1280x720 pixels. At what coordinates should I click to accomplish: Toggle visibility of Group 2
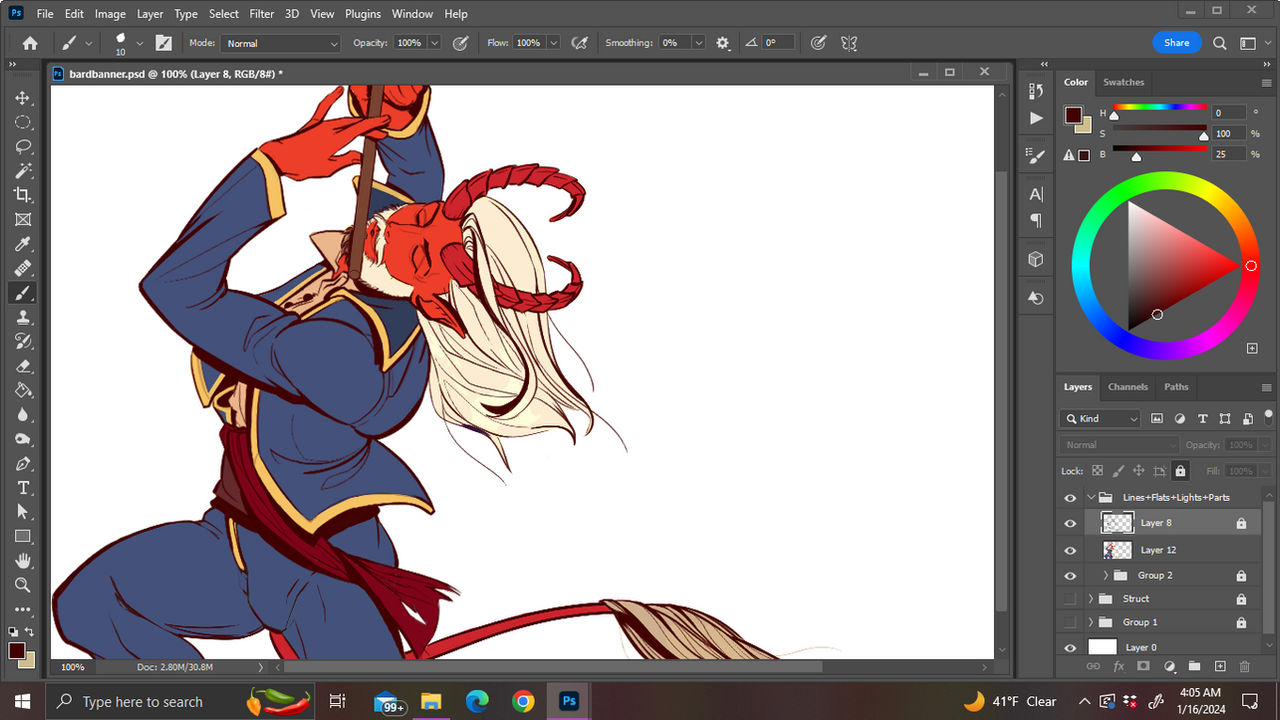click(x=1070, y=575)
